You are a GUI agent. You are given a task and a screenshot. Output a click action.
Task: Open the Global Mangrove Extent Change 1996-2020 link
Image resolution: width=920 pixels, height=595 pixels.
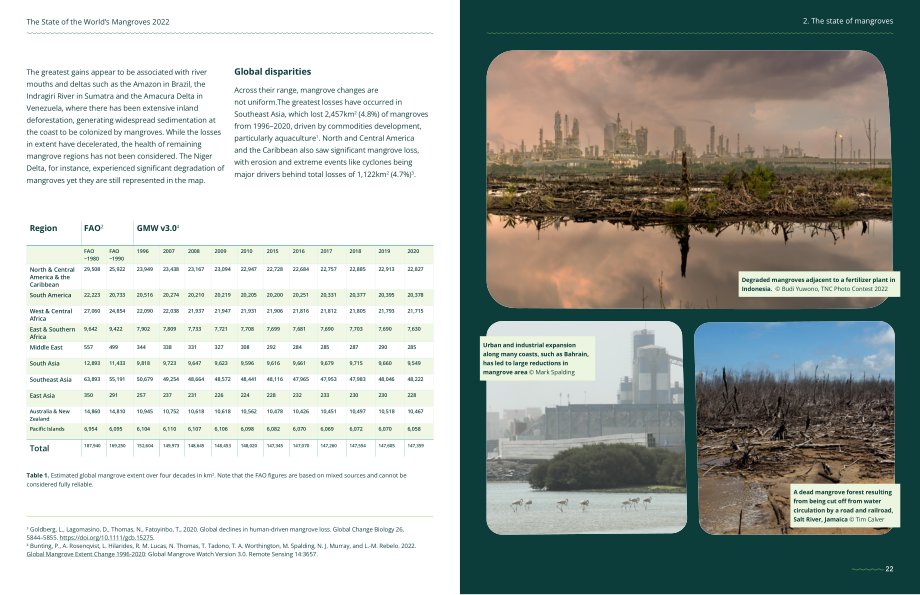pos(86,554)
